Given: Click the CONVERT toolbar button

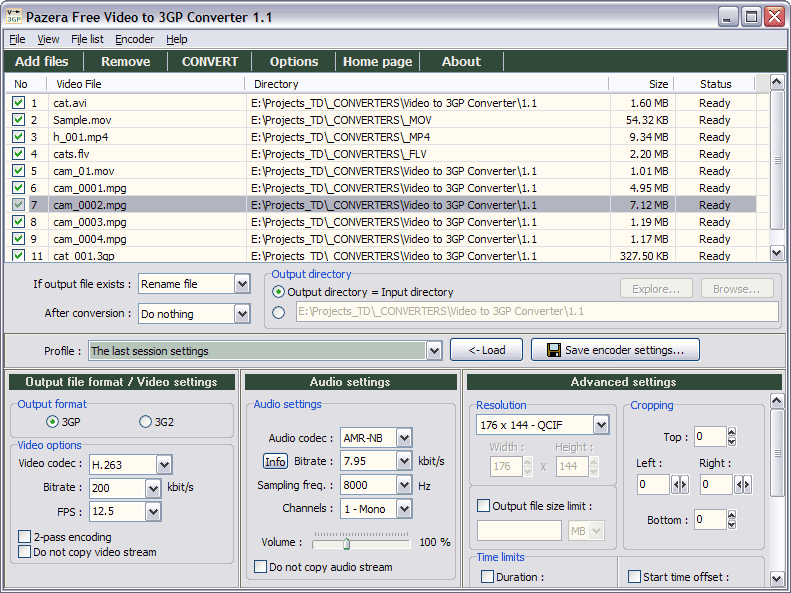Looking at the screenshot, I should point(210,62).
